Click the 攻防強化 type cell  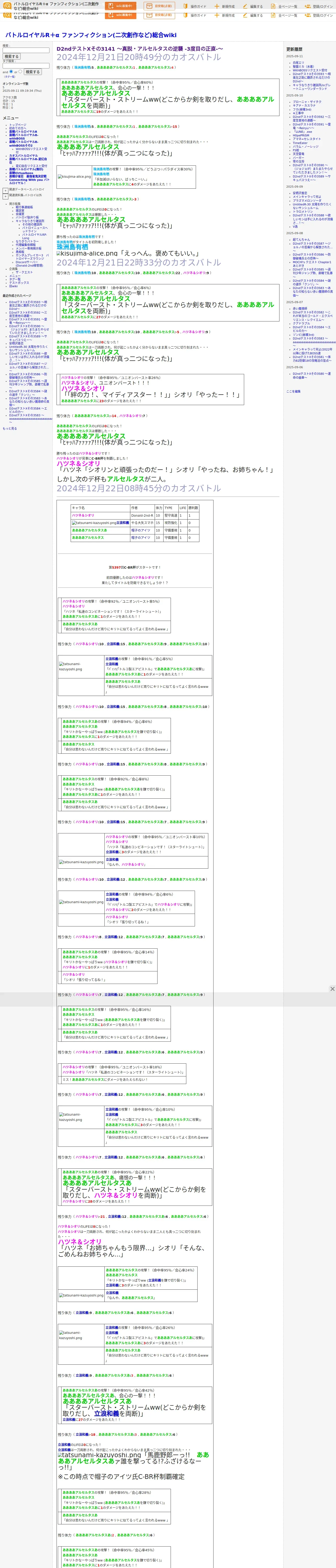tap(171, 523)
